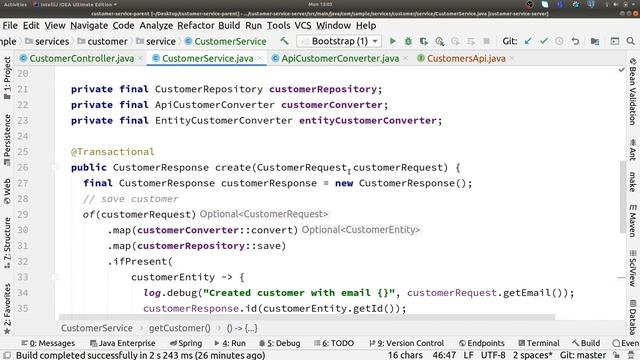Click the 46:47 caret position indicator
Viewport: 640px width, 360px height.
444,355
